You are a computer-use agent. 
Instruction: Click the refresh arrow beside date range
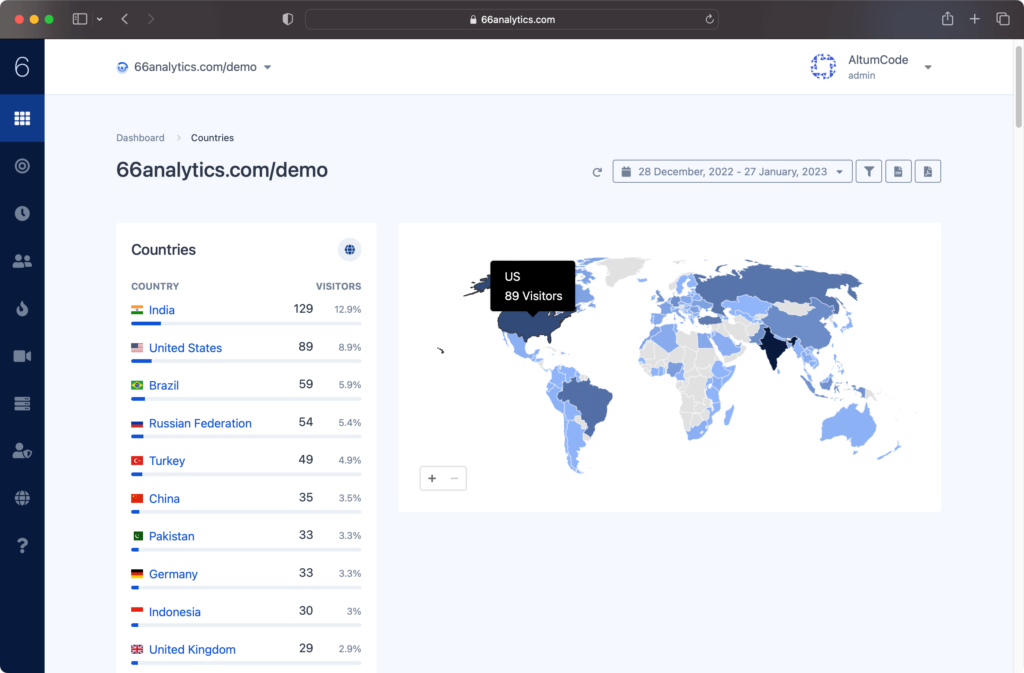(x=597, y=172)
